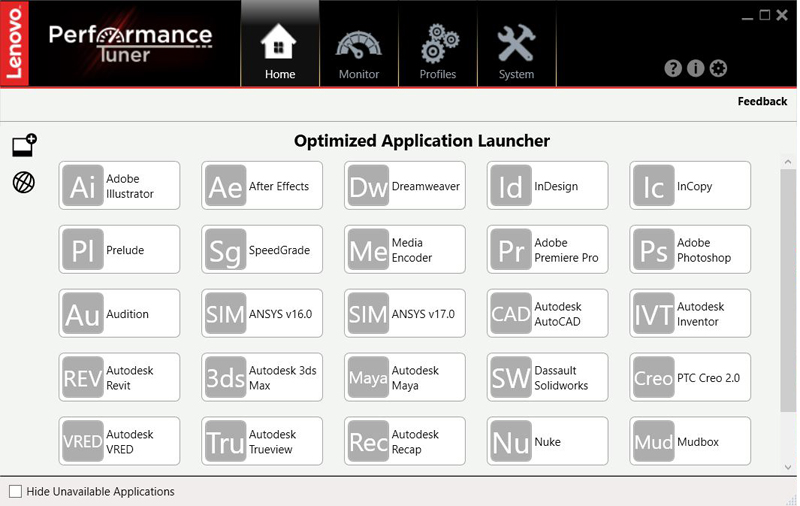
Task: Open help with the question mark icon
Action: click(x=673, y=68)
